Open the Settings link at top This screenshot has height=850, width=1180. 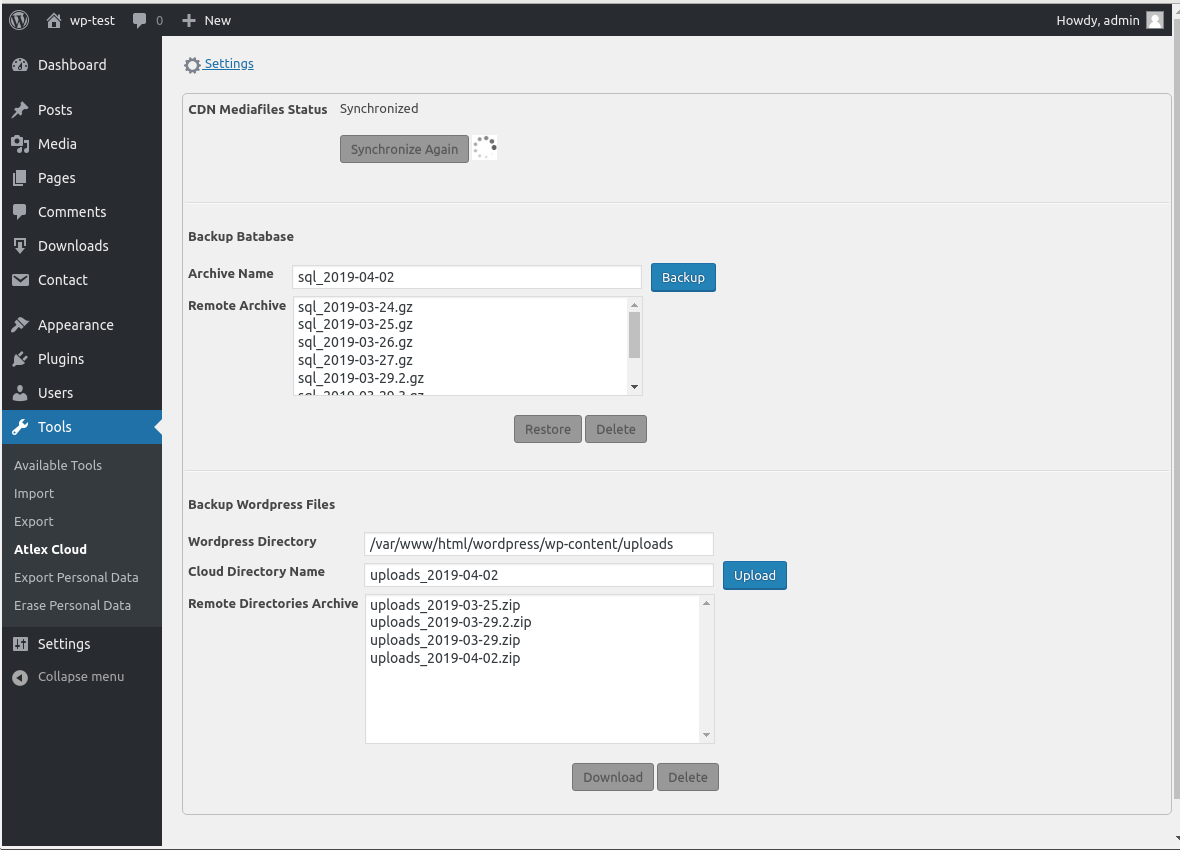[229, 64]
